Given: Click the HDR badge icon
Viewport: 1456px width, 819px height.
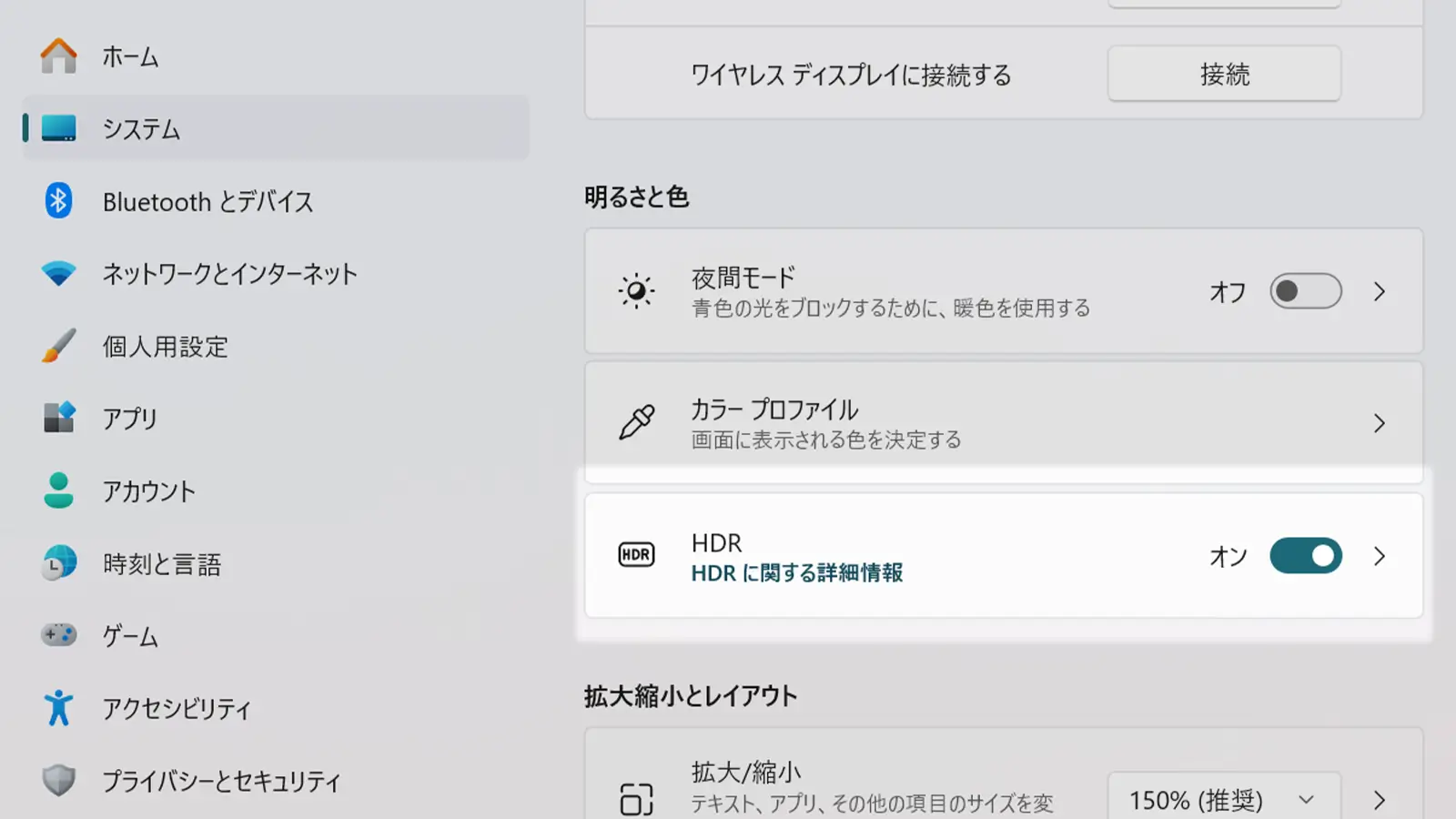Looking at the screenshot, I should [636, 554].
